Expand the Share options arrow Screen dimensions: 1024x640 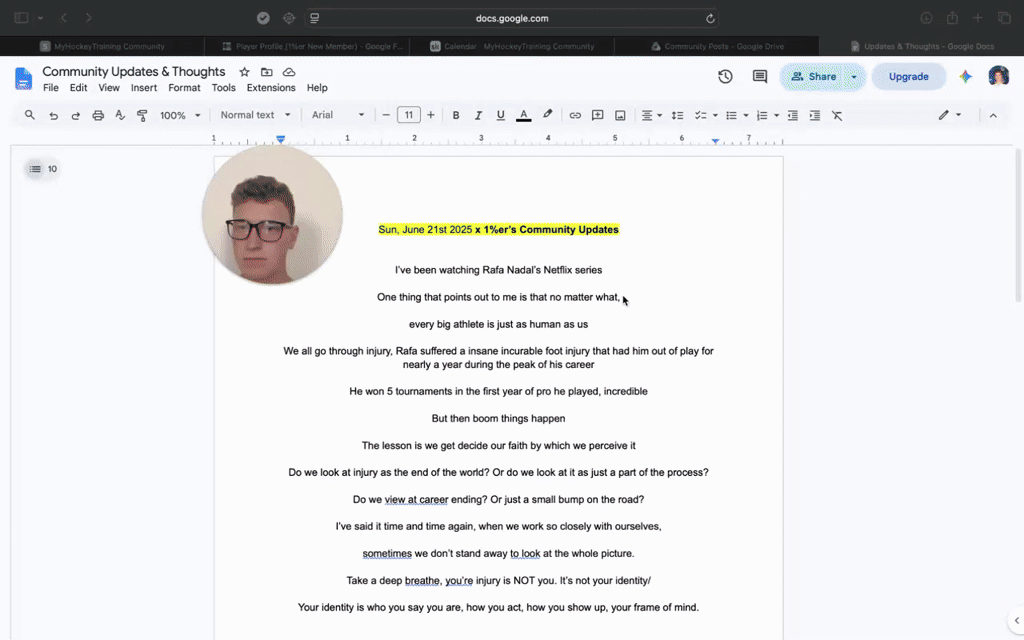click(854, 76)
